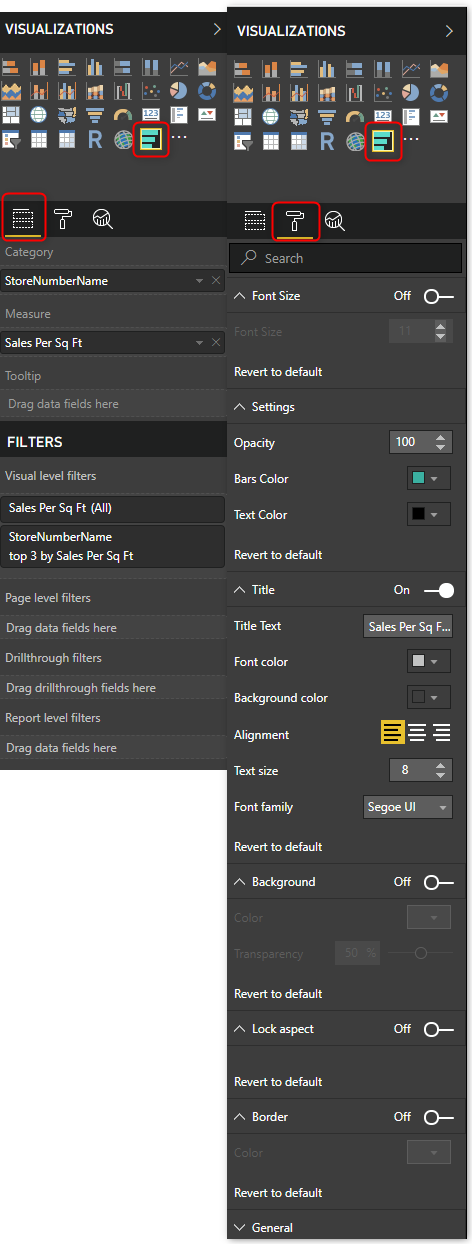Image resolution: width=472 pixels, height=1244 pixels.
Task: Open Analytics magnifier tab in right pane
Action: (x=335, y=220)
